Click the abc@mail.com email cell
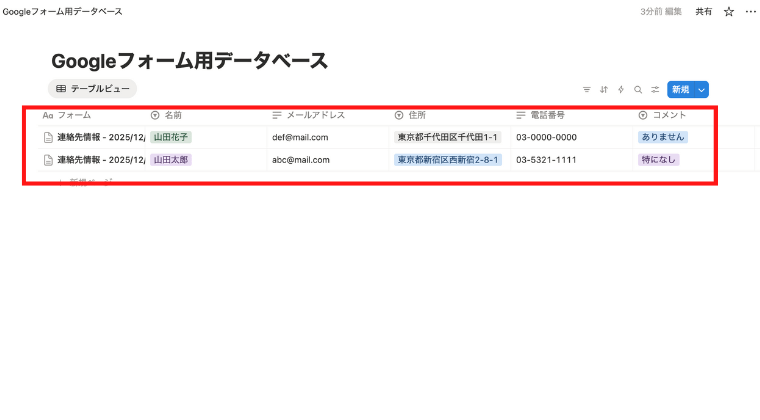This screenshot has height=420, width=760. (x=301, y=160)
